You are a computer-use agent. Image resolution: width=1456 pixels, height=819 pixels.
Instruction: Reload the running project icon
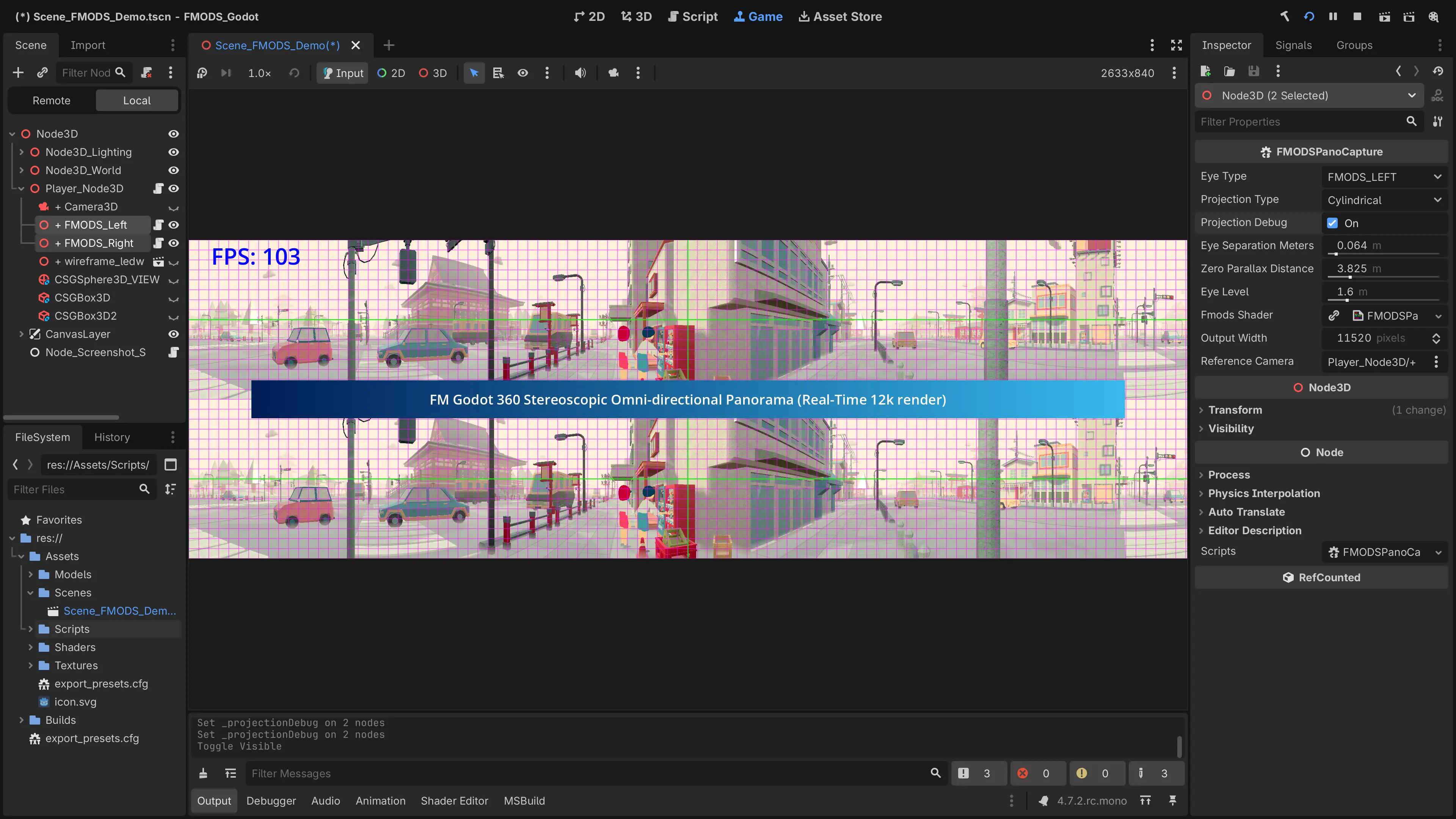point(1309,16)
